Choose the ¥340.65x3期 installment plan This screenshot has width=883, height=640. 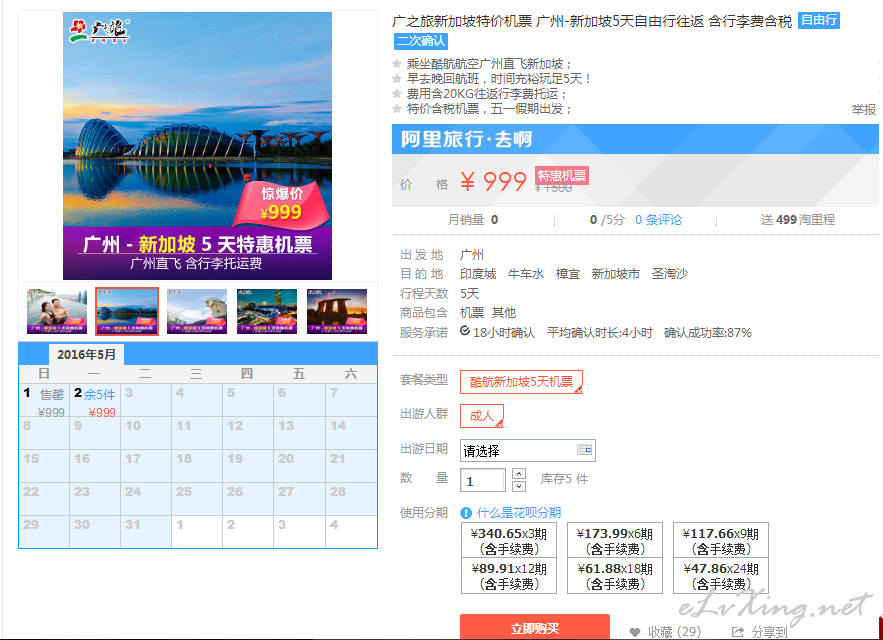tap(509, 540)
